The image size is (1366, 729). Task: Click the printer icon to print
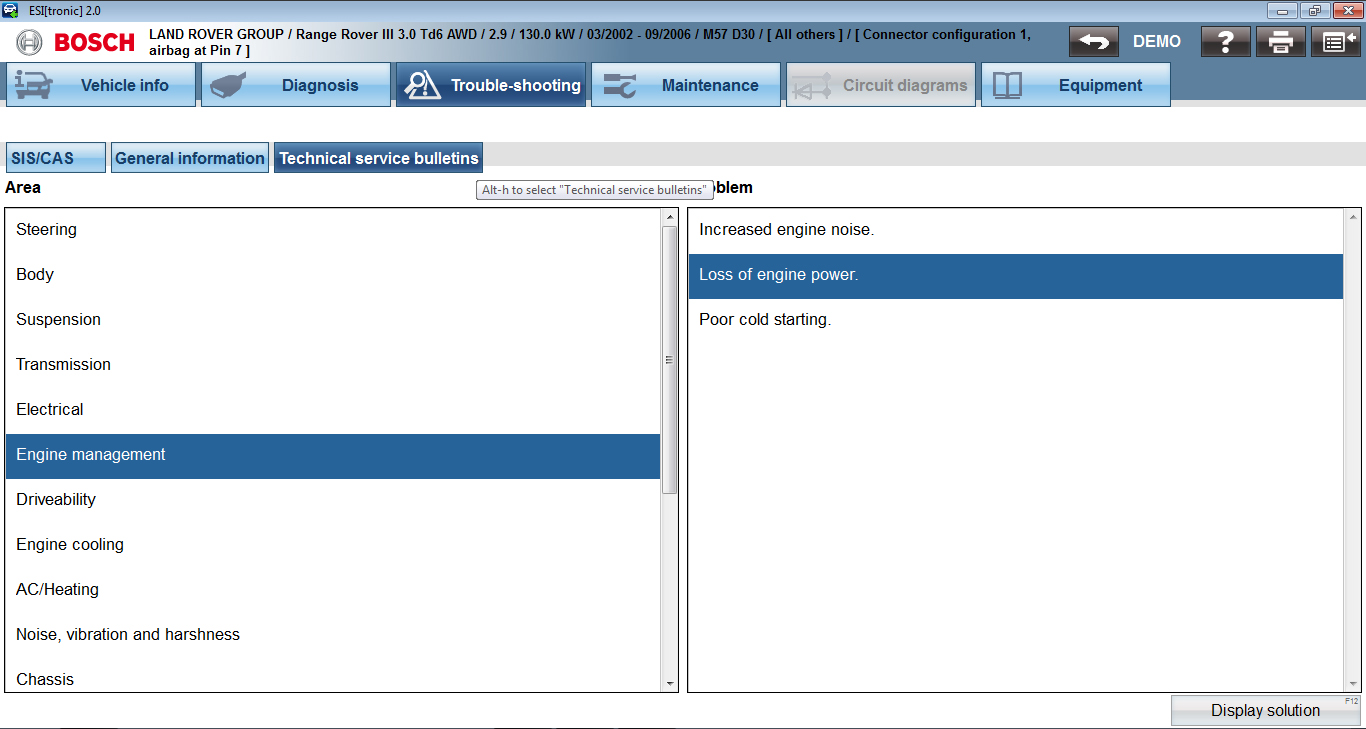pos(1281,42)
